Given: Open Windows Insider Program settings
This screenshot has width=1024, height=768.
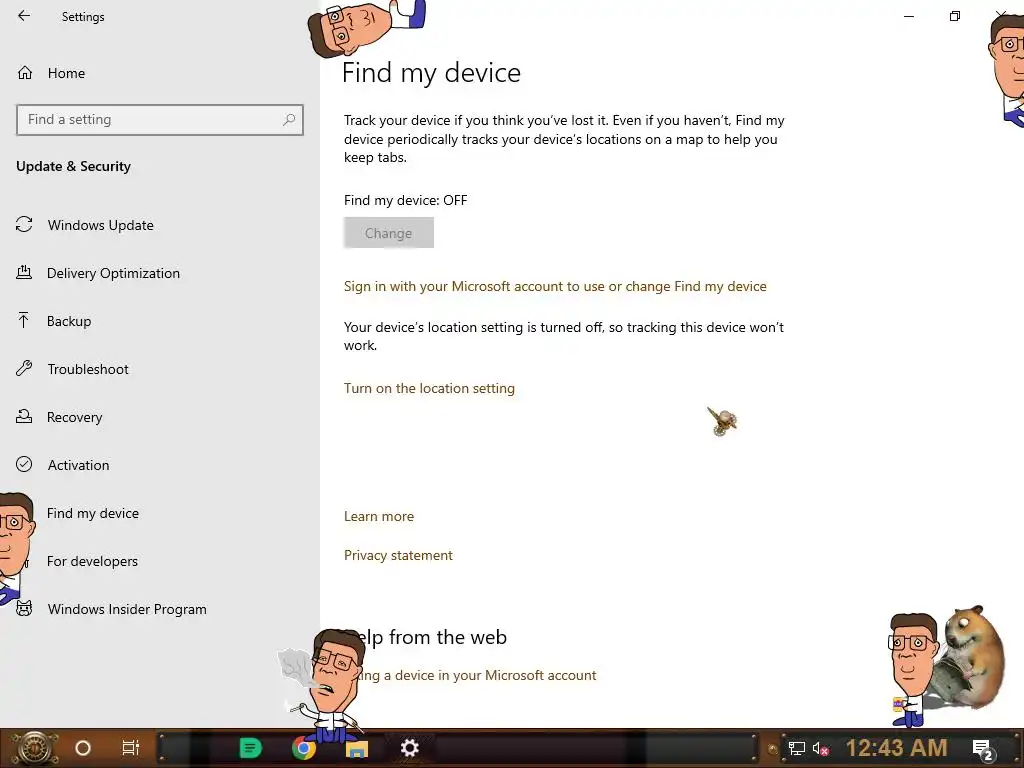Looking at the screenshot, I should click(x=127, y=609).
